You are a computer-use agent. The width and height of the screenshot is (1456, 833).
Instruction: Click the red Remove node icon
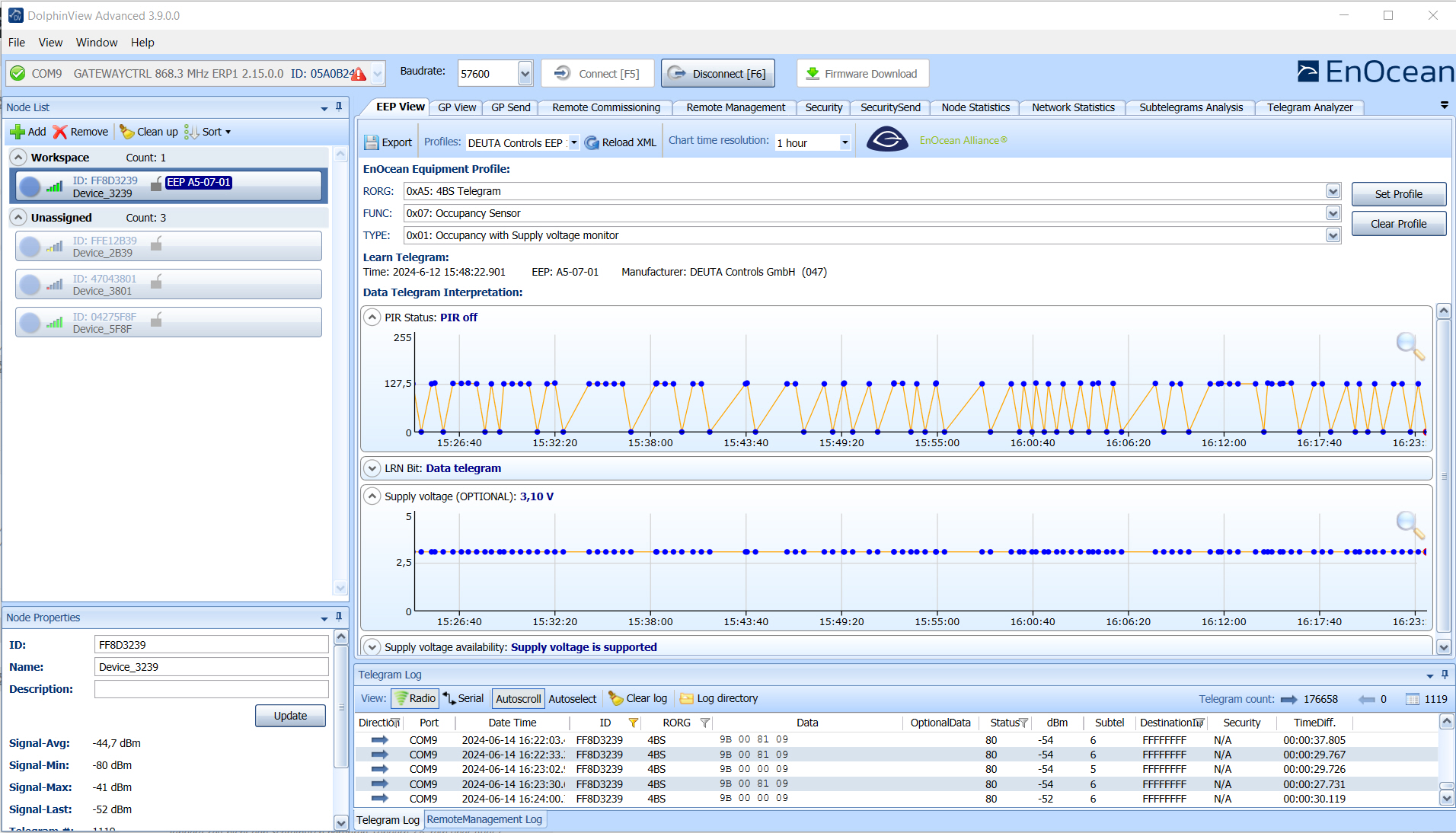[x=60, y=131]
